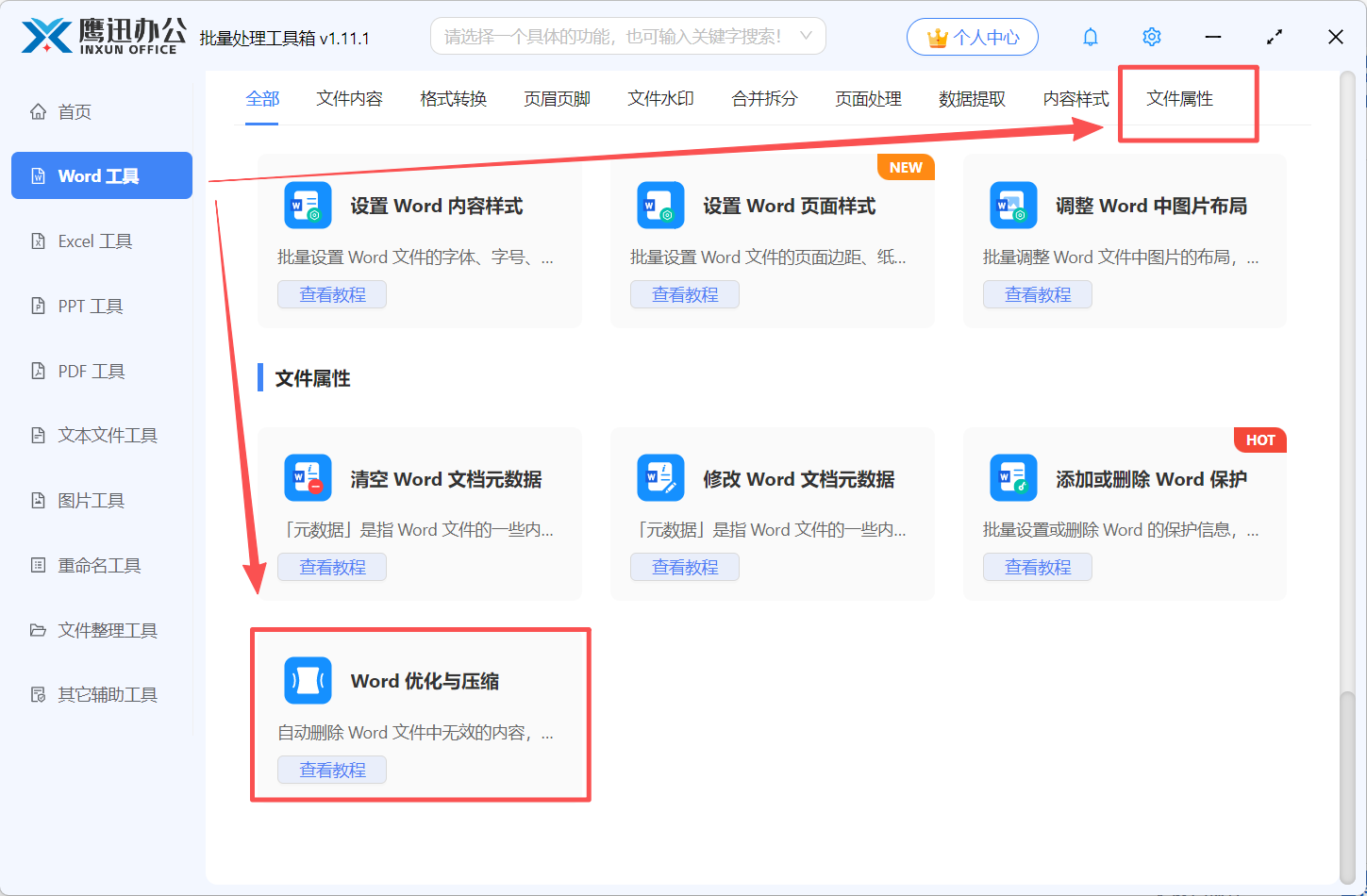Click the 图片工具 sidebar icon

[38, 500]
